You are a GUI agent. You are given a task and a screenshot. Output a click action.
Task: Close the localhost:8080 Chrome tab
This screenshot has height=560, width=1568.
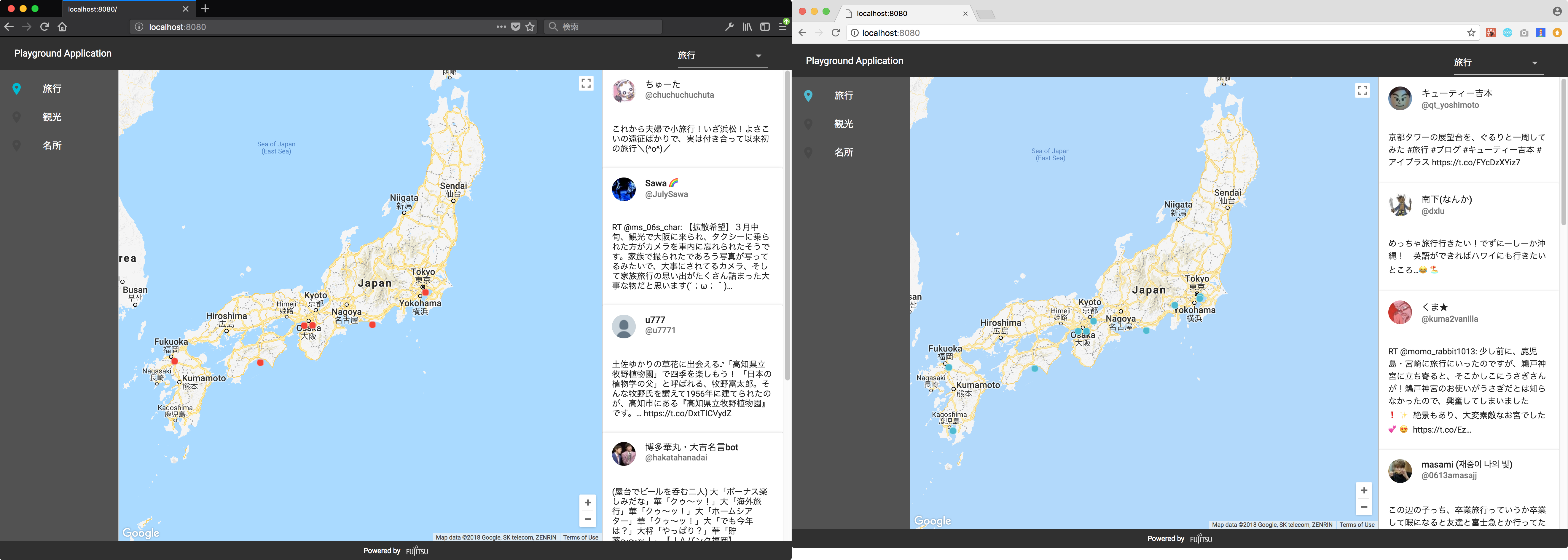[965, 13]
